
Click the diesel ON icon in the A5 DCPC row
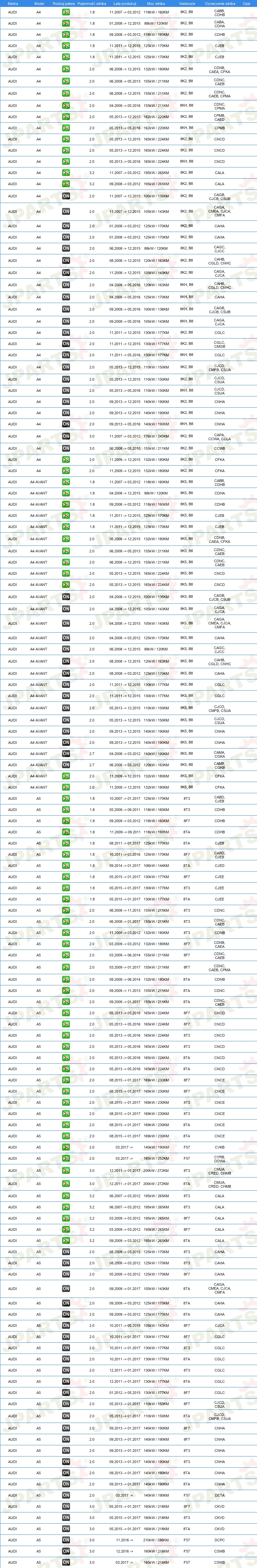click(x=66, y=1540)
